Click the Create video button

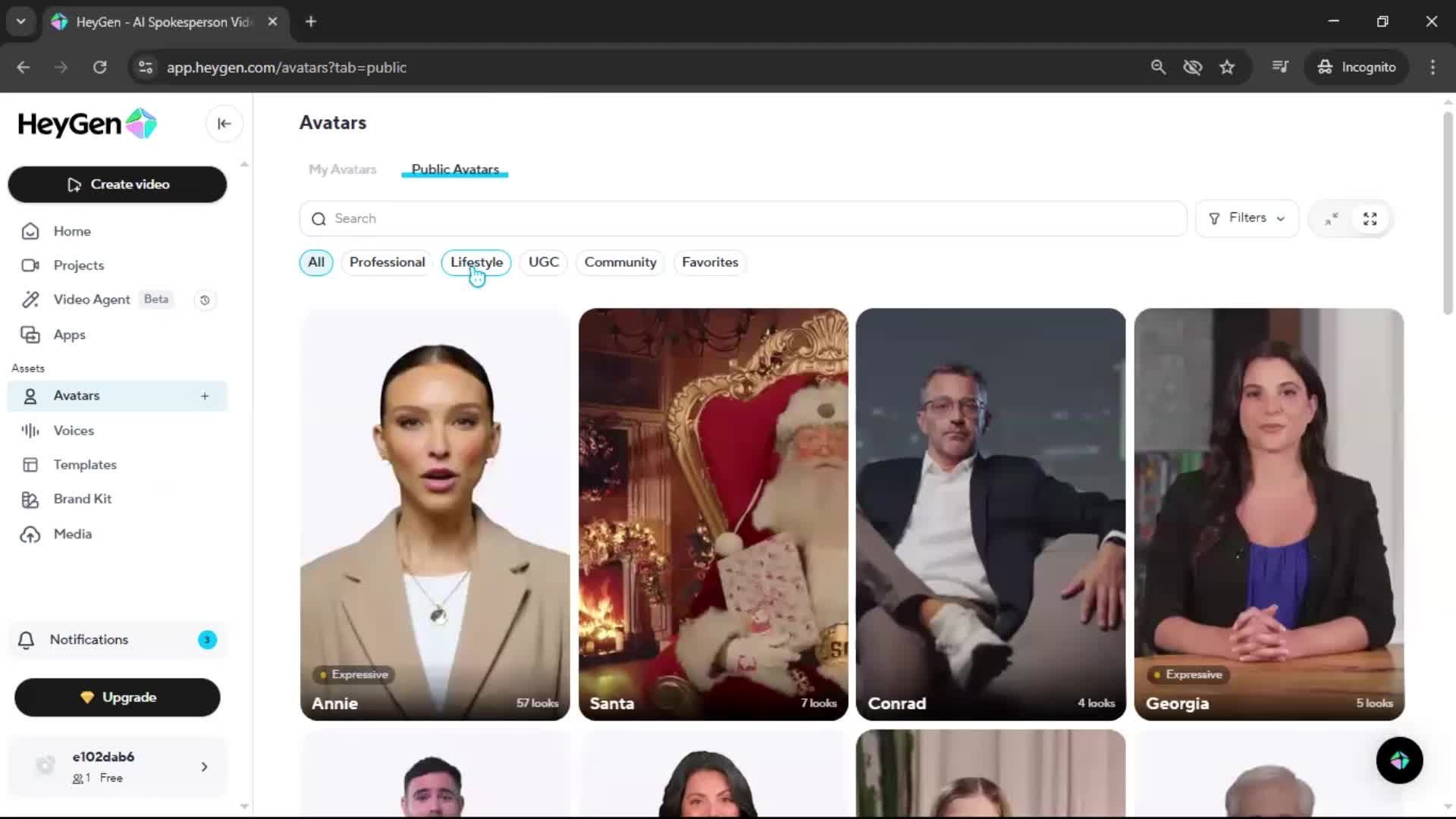(118, 184)
